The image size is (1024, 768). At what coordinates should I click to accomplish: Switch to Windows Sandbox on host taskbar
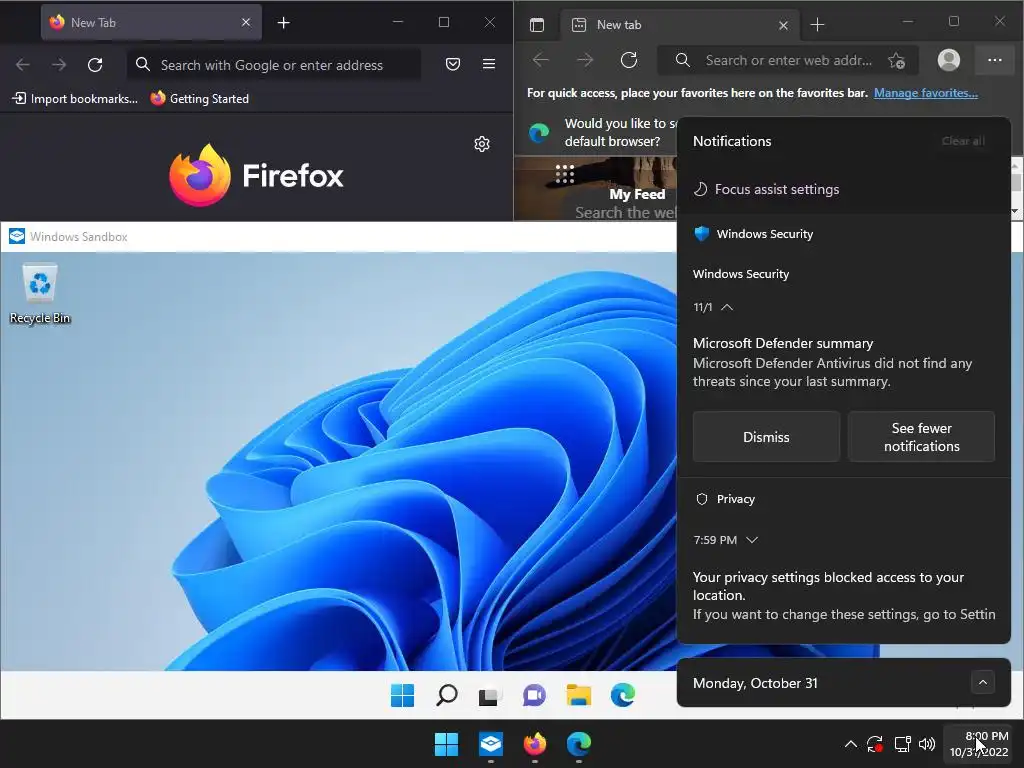pos(491,744)
